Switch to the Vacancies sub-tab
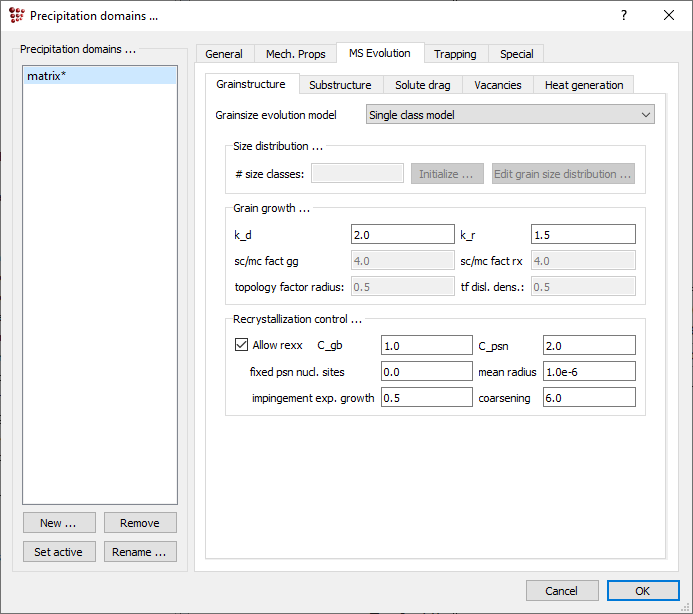 [498, 85]
